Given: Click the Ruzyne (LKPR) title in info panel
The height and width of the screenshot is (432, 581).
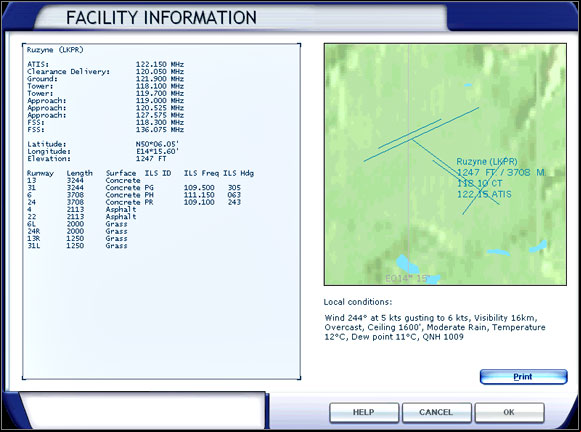Looking at the screenshot, I should (x=55, y=50).
